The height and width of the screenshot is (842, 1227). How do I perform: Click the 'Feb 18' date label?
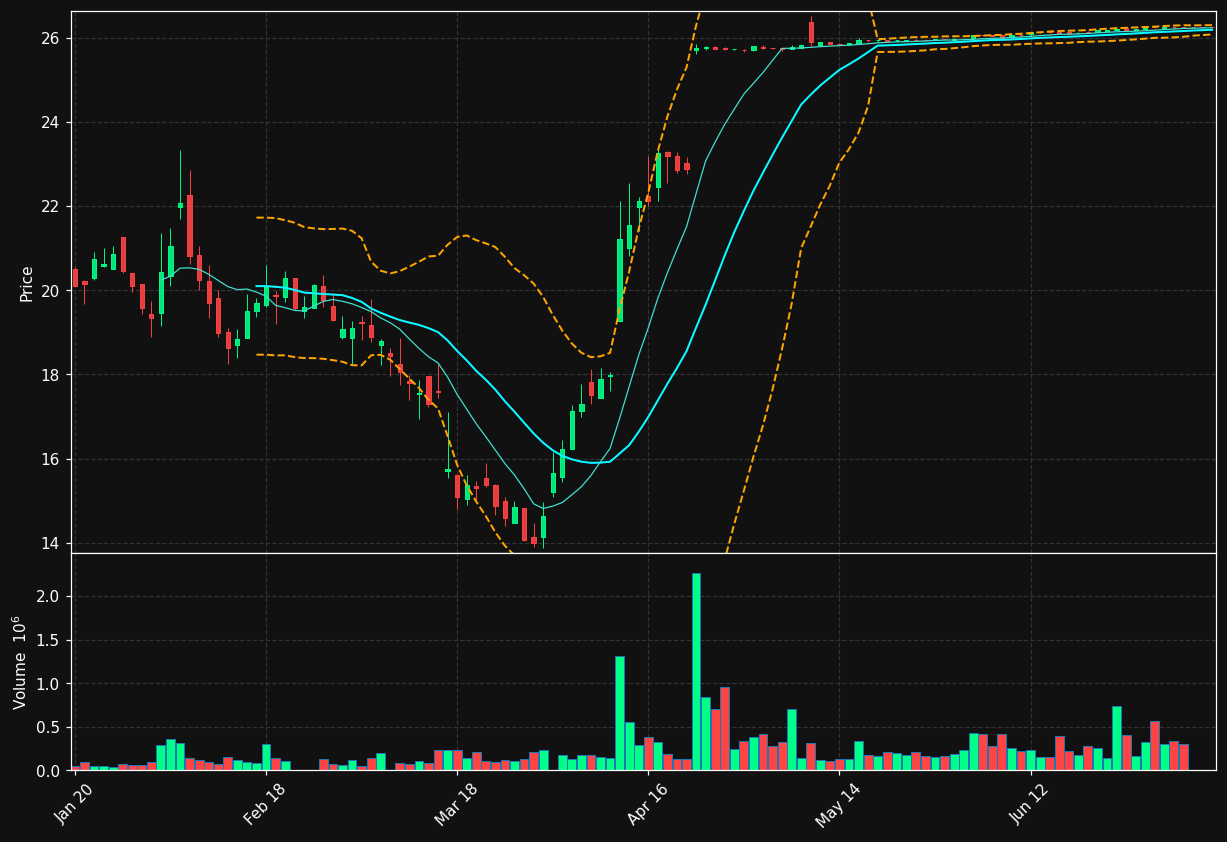tap(265, 802)
